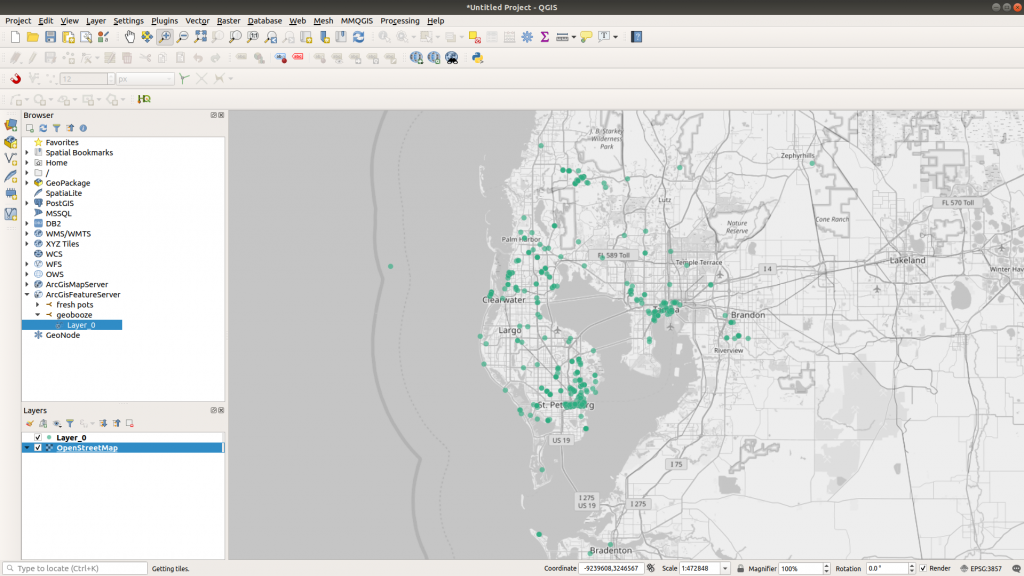
Task: Open Layer Styling panel in Layers toolbar
Action: (x=30, y=424)
